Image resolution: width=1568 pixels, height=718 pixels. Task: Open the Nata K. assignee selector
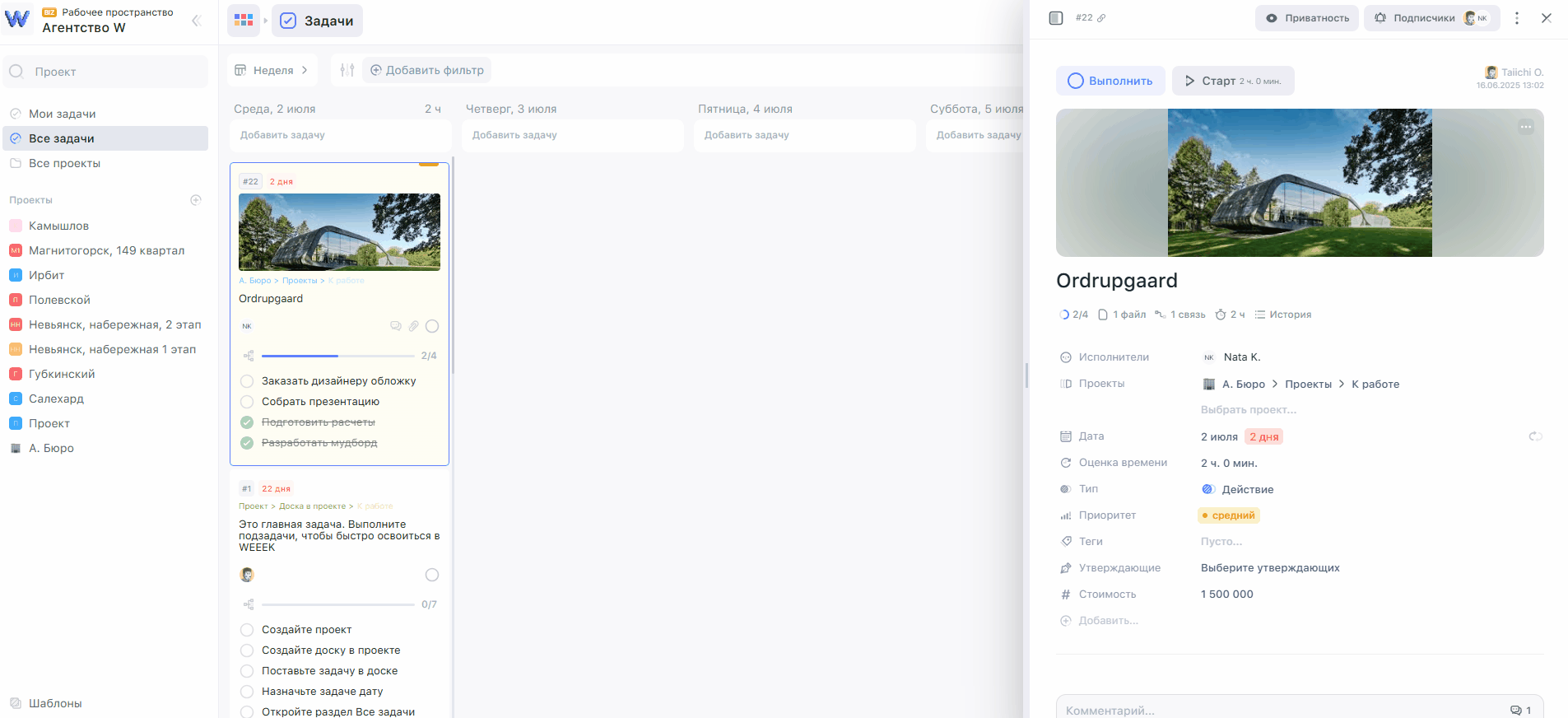(1232, 357)
